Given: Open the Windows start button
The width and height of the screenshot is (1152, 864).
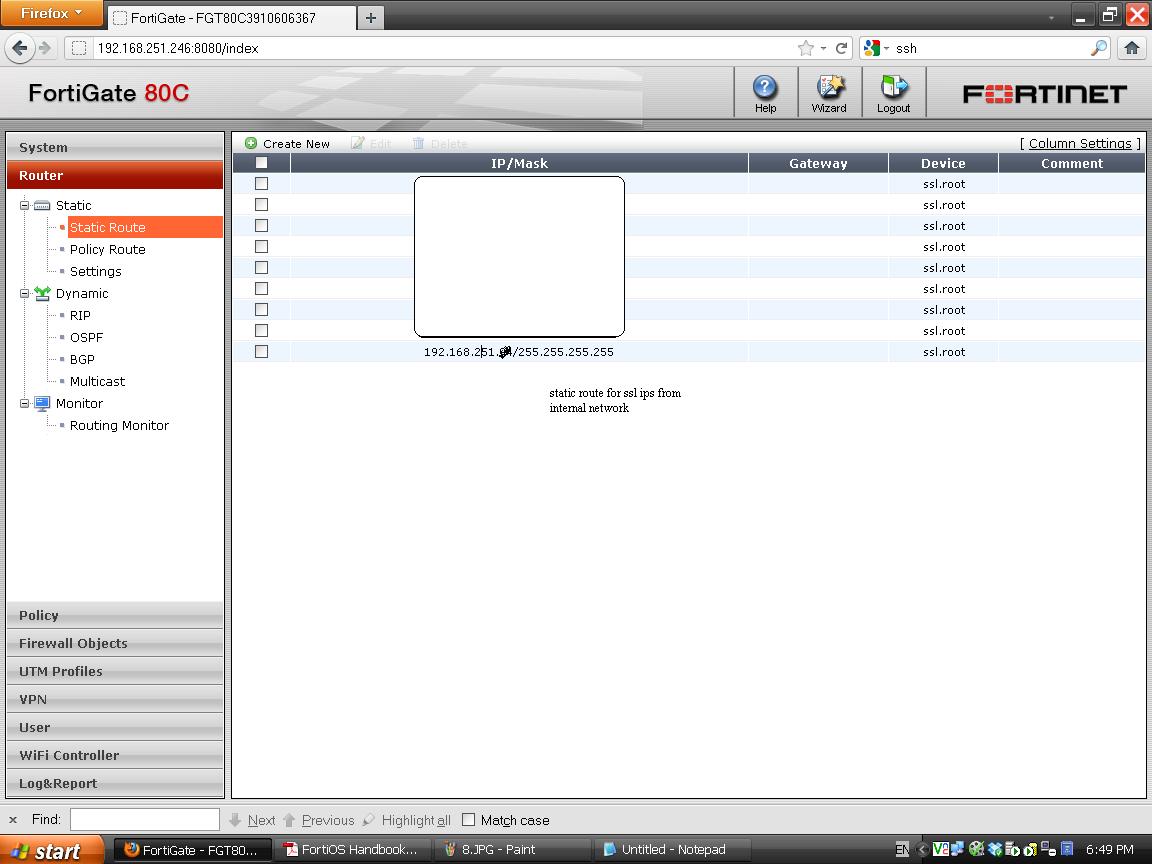Looking at the screenshot, I should coord(51,850).
